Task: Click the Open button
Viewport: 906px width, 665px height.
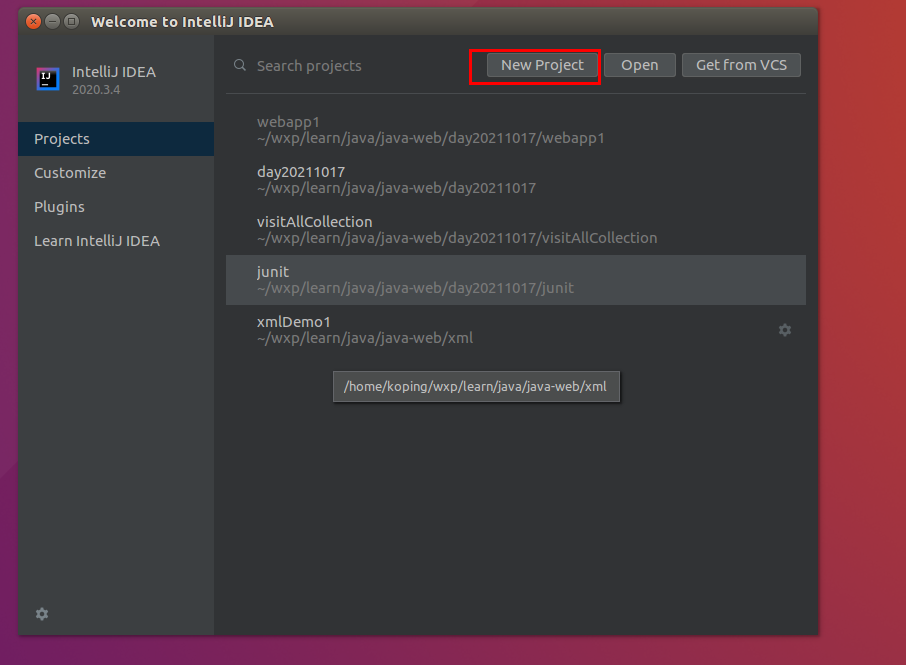Action: [640, 65]
